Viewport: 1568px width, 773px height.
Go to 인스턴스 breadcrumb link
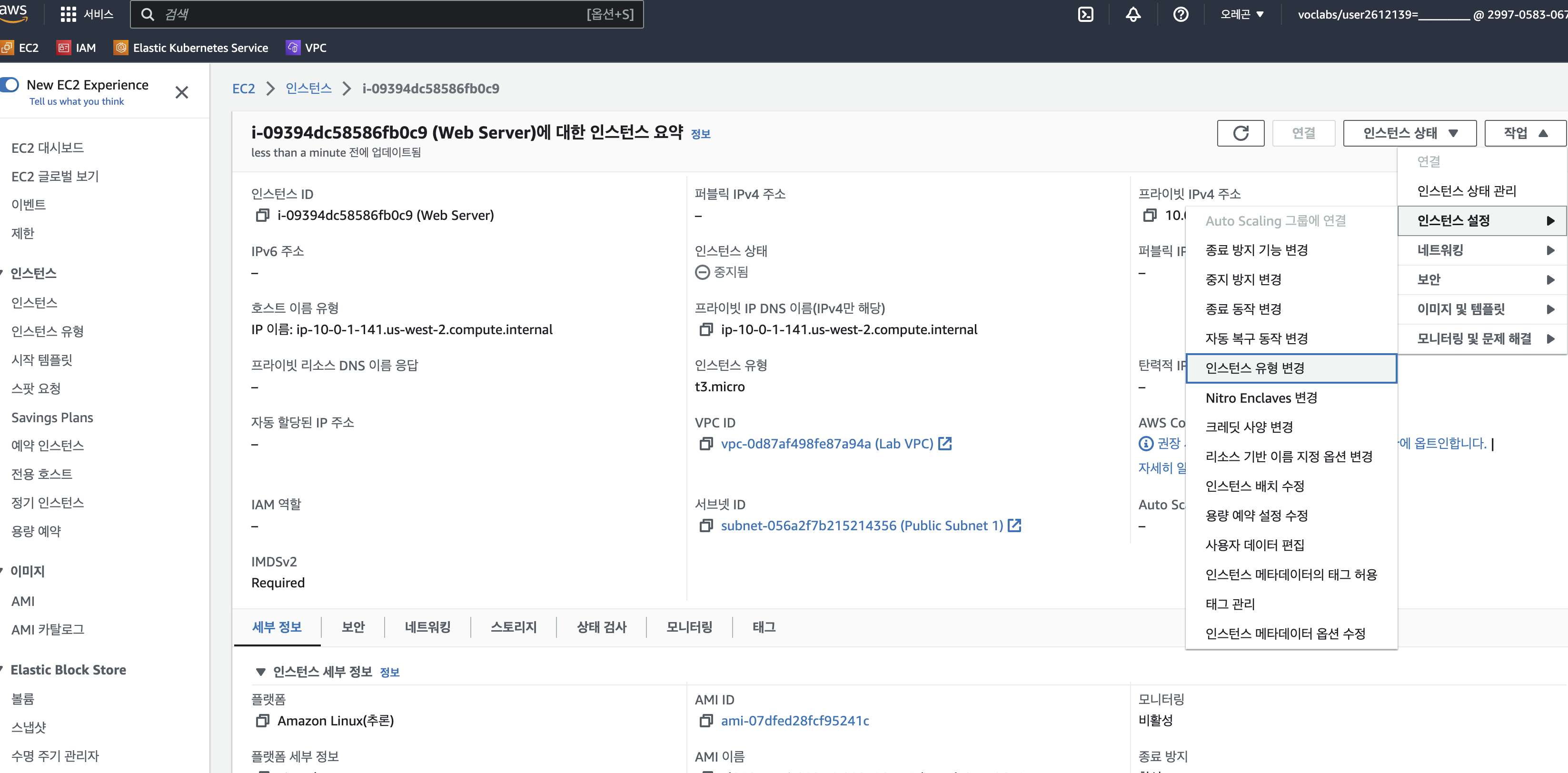(x=308, y=88)
